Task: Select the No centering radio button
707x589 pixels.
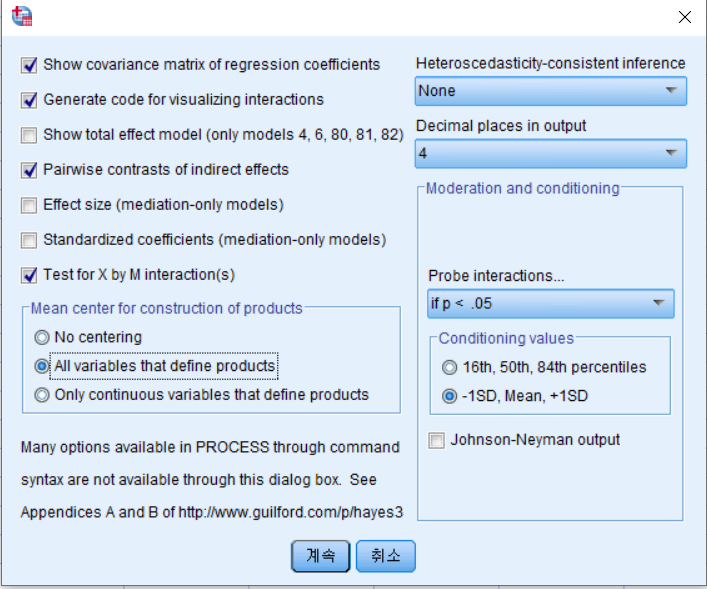Action: [x=42, y=338]
